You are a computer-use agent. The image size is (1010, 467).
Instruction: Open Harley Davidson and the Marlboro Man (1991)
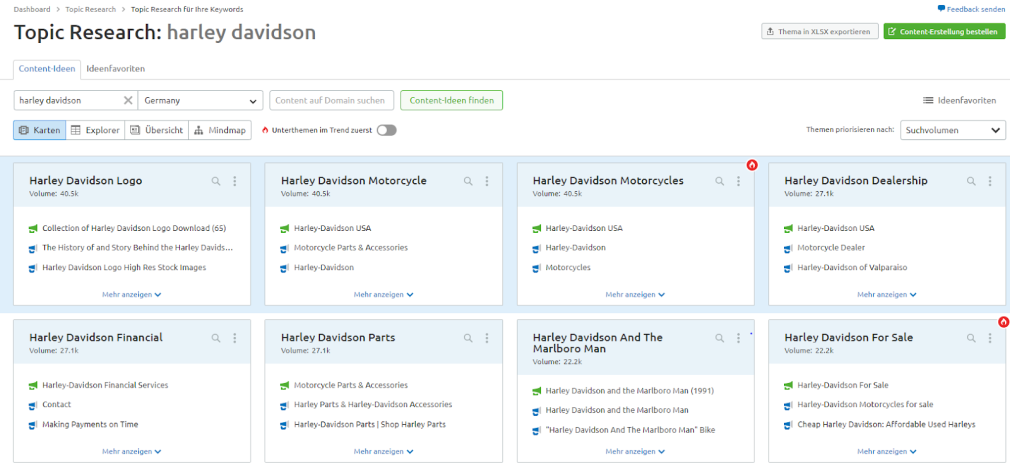(x=630, y=391)
